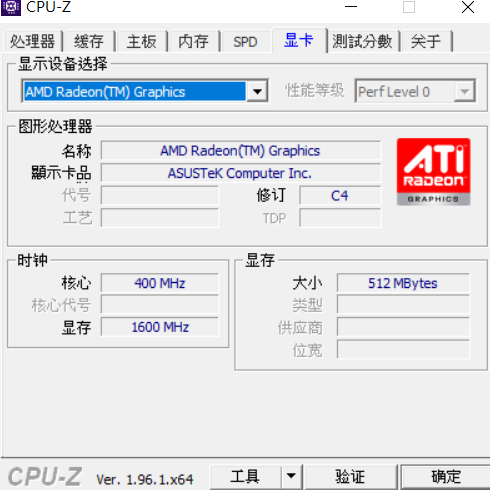Click the 图形处理器 group title
490x490 pixels.
55,126
